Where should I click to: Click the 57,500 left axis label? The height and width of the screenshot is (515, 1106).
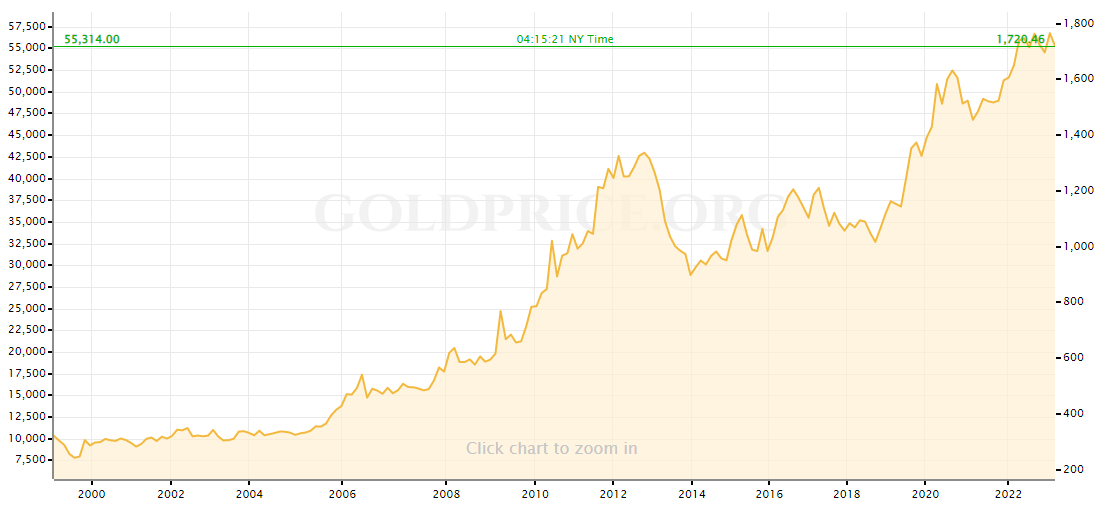click(25, 25)
